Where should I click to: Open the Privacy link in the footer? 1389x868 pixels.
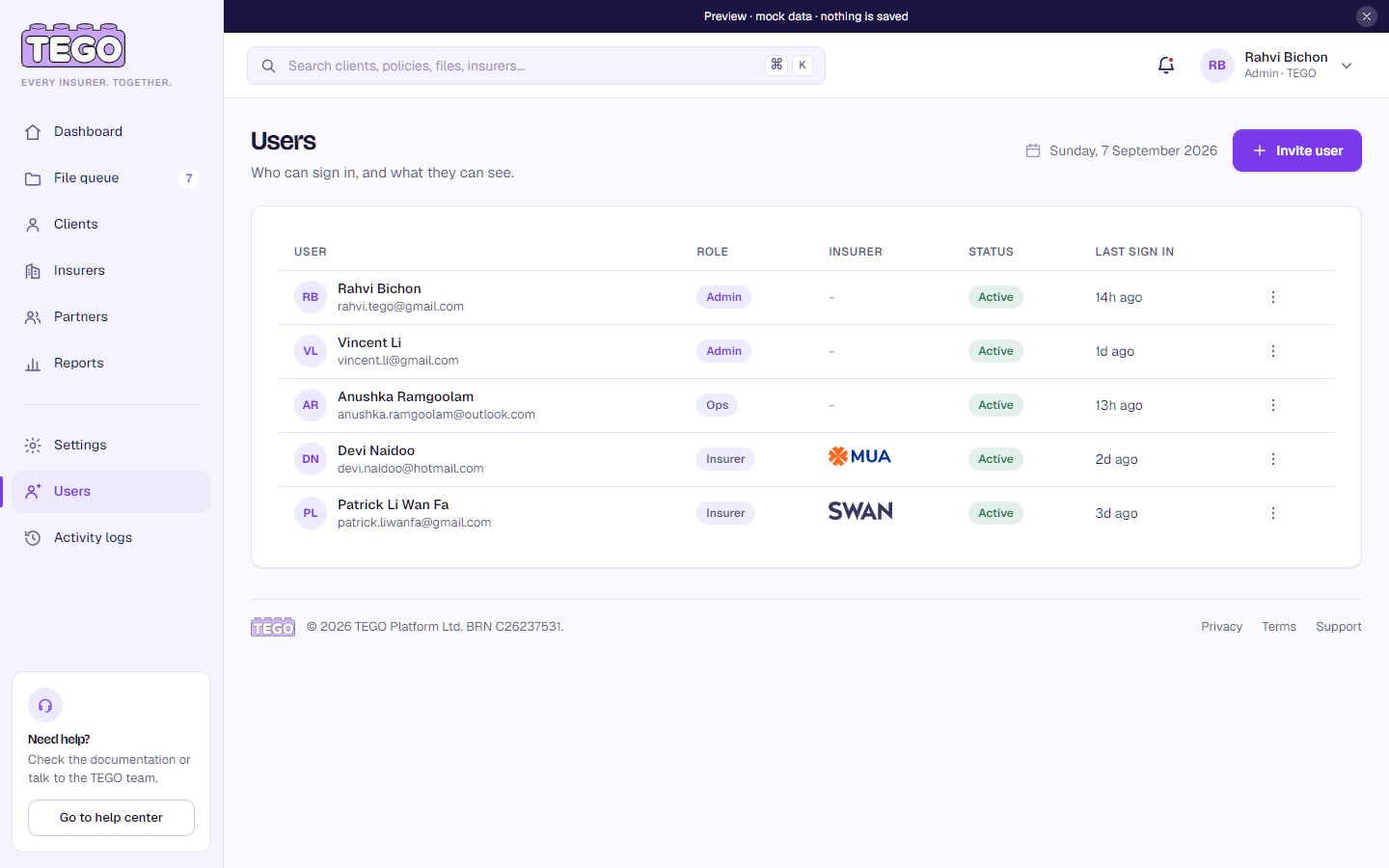coord(1221,627)
